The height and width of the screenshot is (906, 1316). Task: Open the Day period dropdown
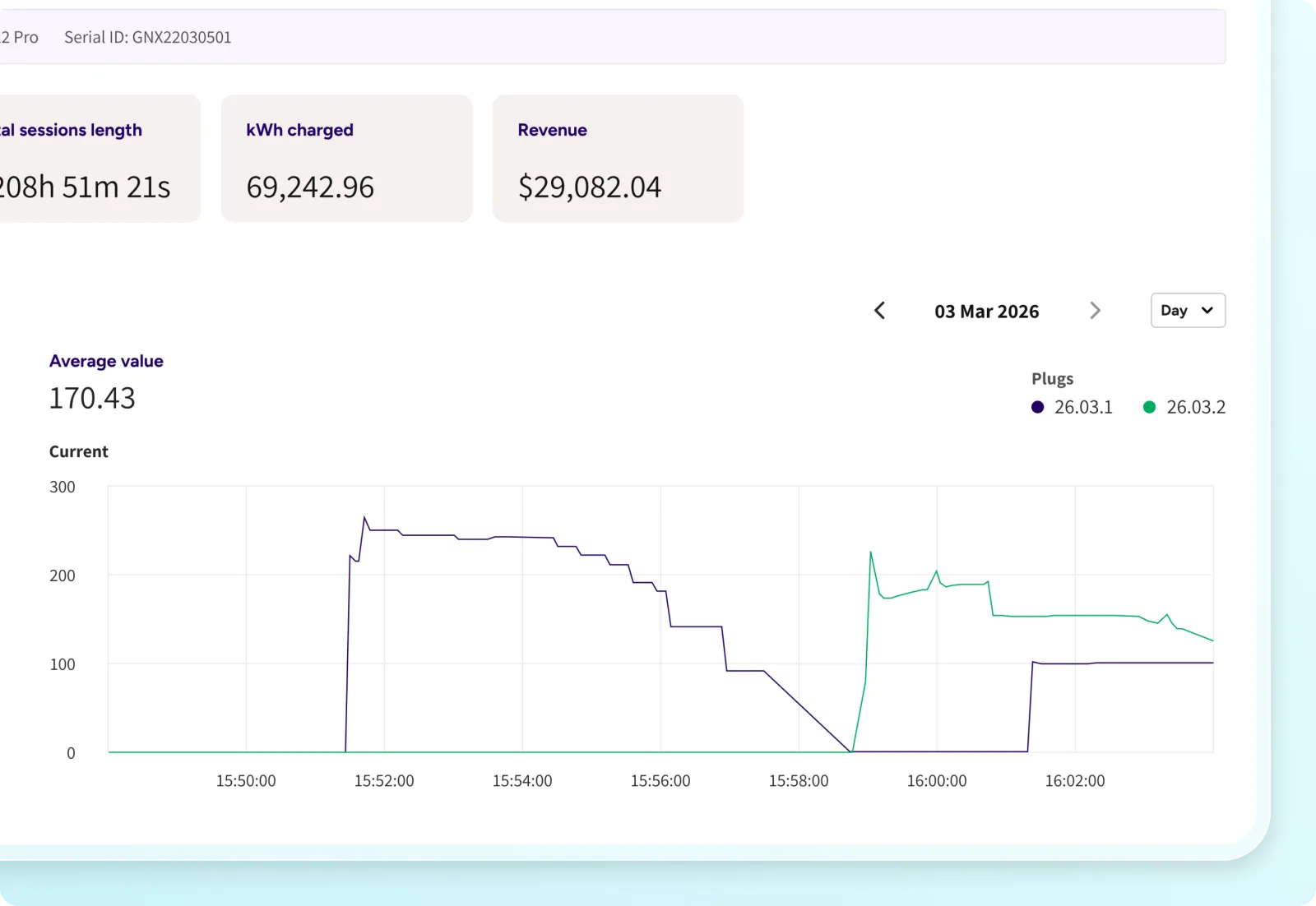(x=1187, y=311)
